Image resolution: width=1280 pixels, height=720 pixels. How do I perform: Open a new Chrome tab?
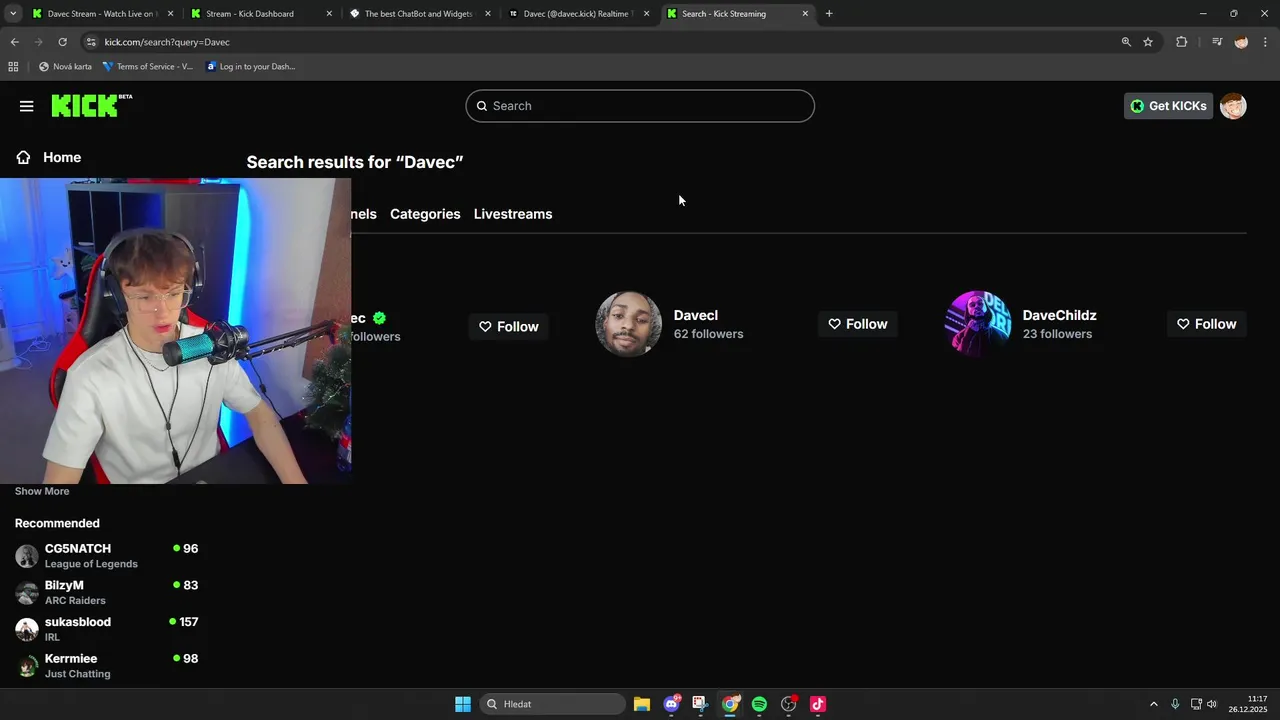point(829,14)
